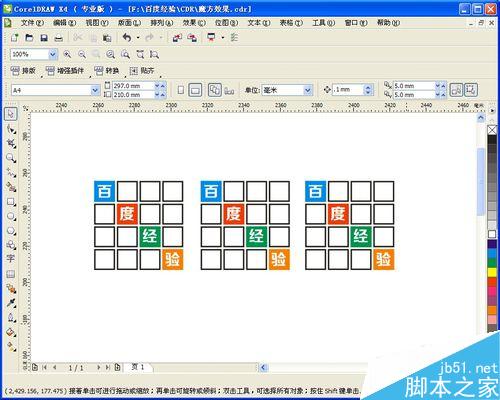Click the 排版 toolbar button
The width and height of the screenshot is (500, 400).
pos(23,71)
